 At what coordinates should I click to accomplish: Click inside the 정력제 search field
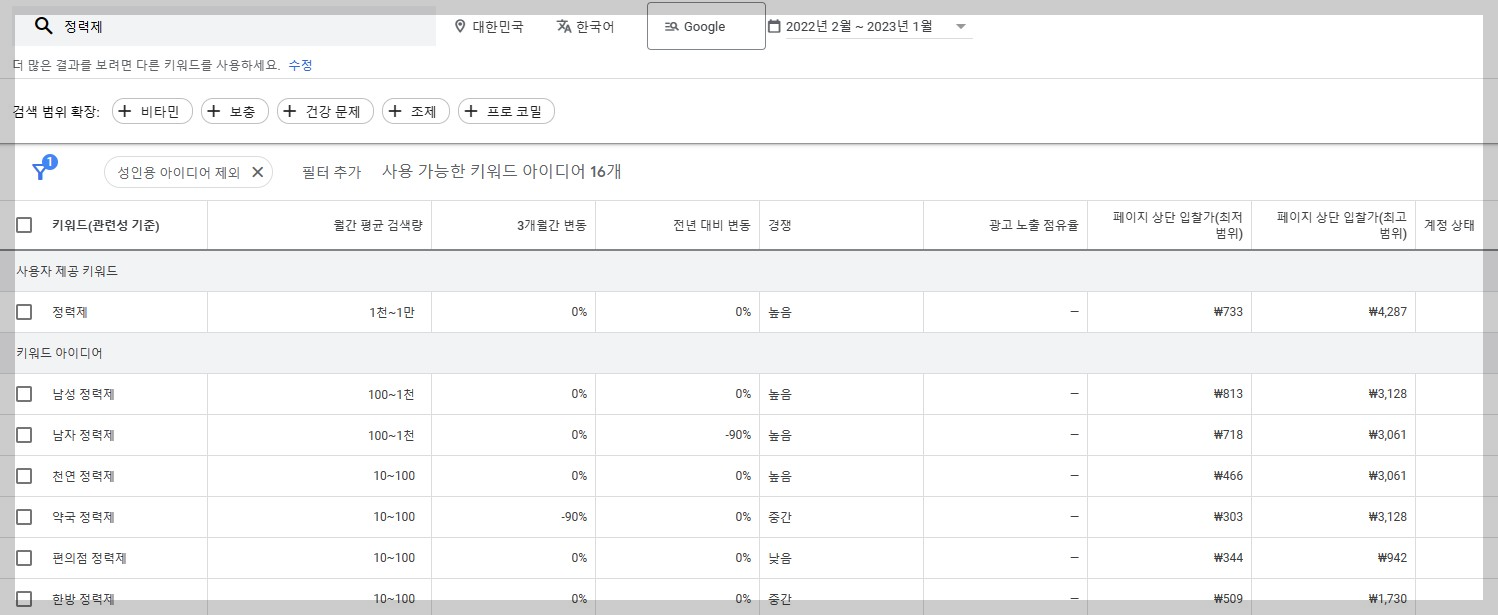pyautogui.click(x=200, y=26)
